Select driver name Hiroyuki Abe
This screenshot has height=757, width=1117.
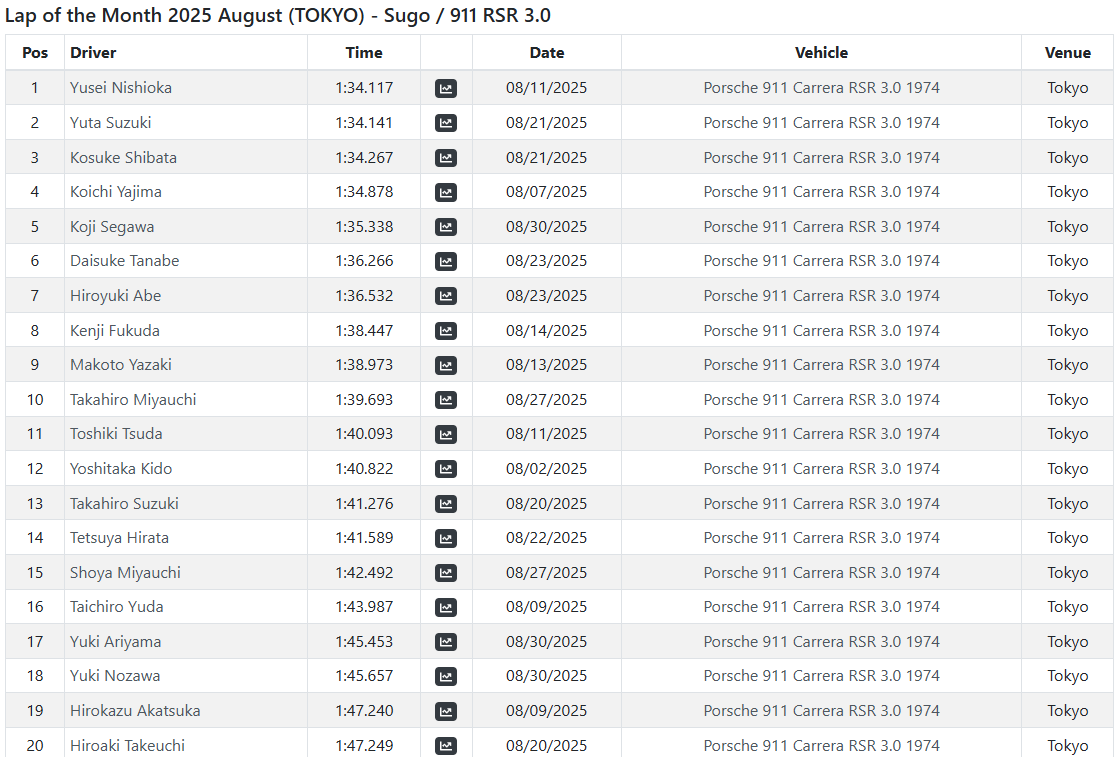point(115,296)
